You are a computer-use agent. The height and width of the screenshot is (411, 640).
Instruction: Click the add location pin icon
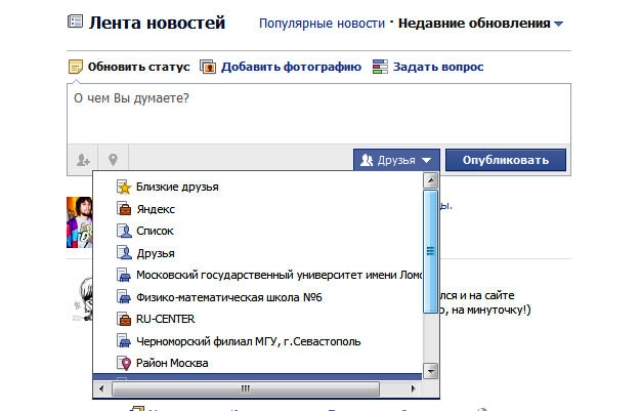point(113,159)
